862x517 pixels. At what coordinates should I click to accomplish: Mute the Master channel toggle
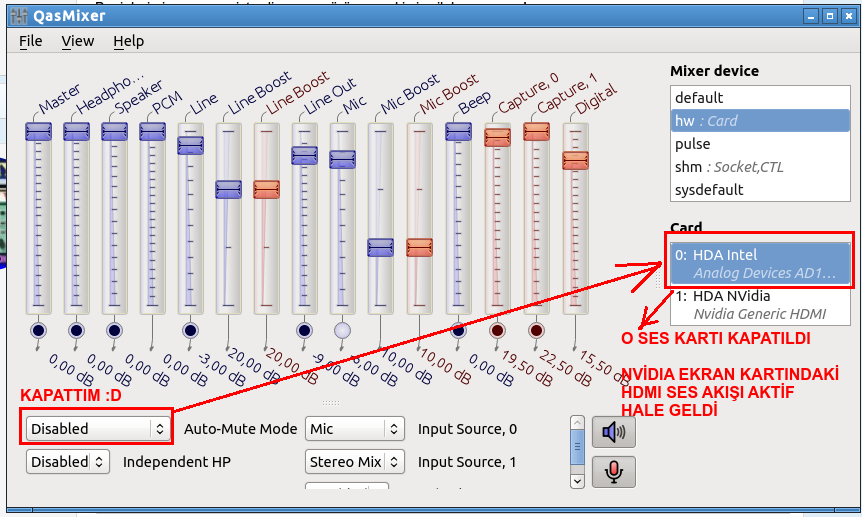[x=38, y=331]
